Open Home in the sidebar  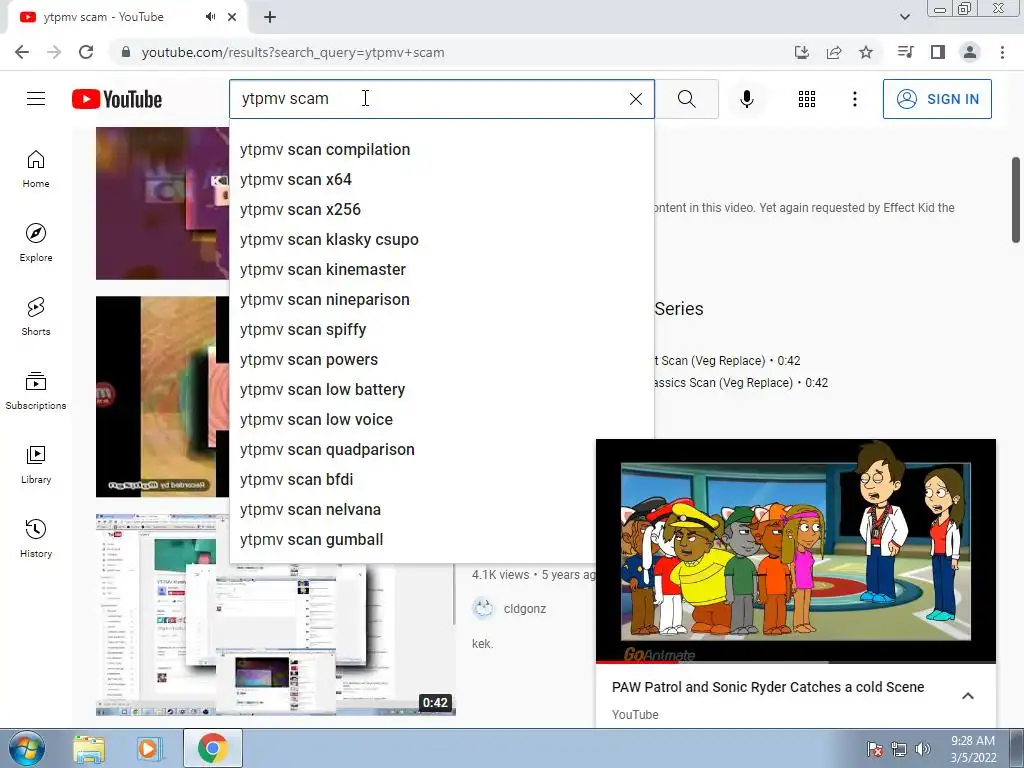pos(36,168)
